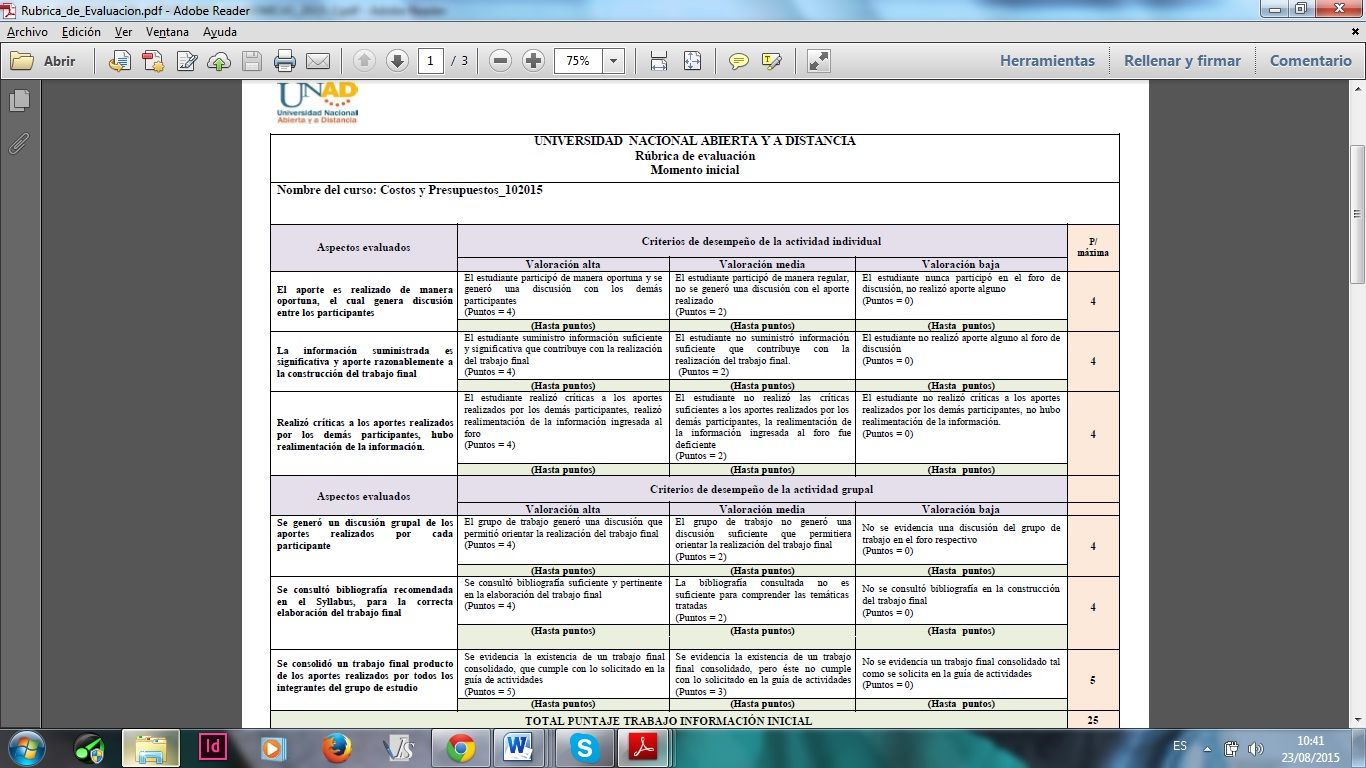Expand the Comentario pane

click(1310, 61)
